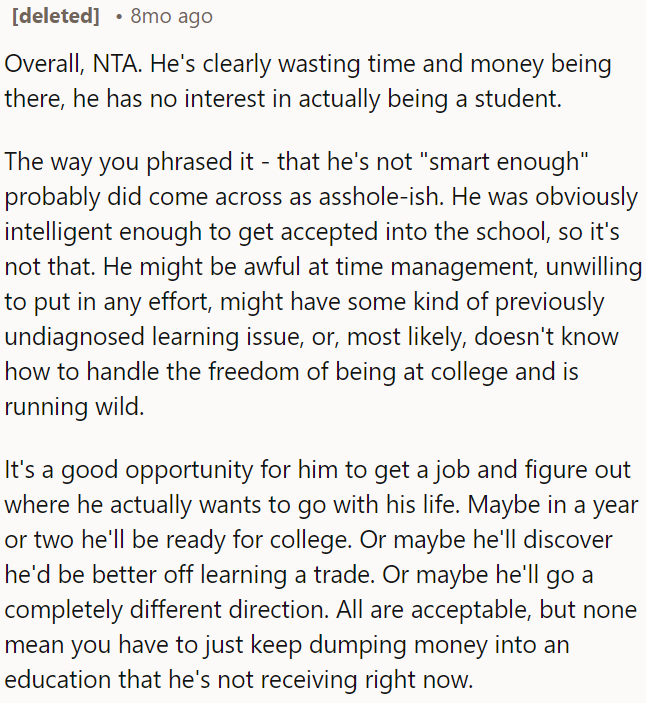The width and height of the screenshot is (646, 703).
Task: Click the [deleted] username
Action: tap(55, 16)
